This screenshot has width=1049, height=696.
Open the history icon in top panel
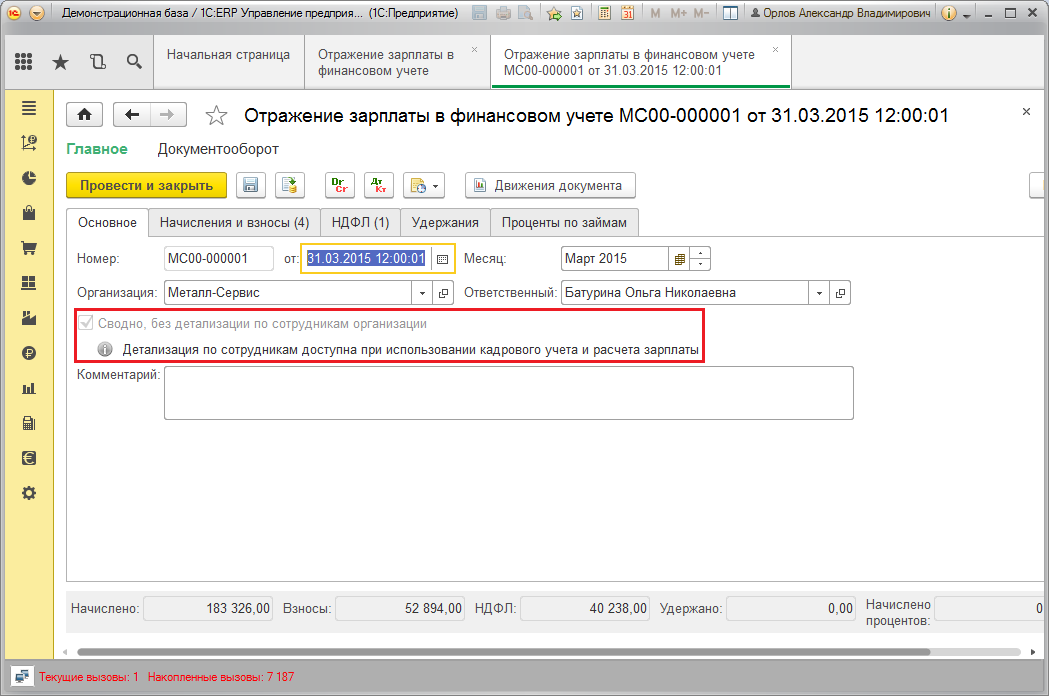[x=98, y=62]
